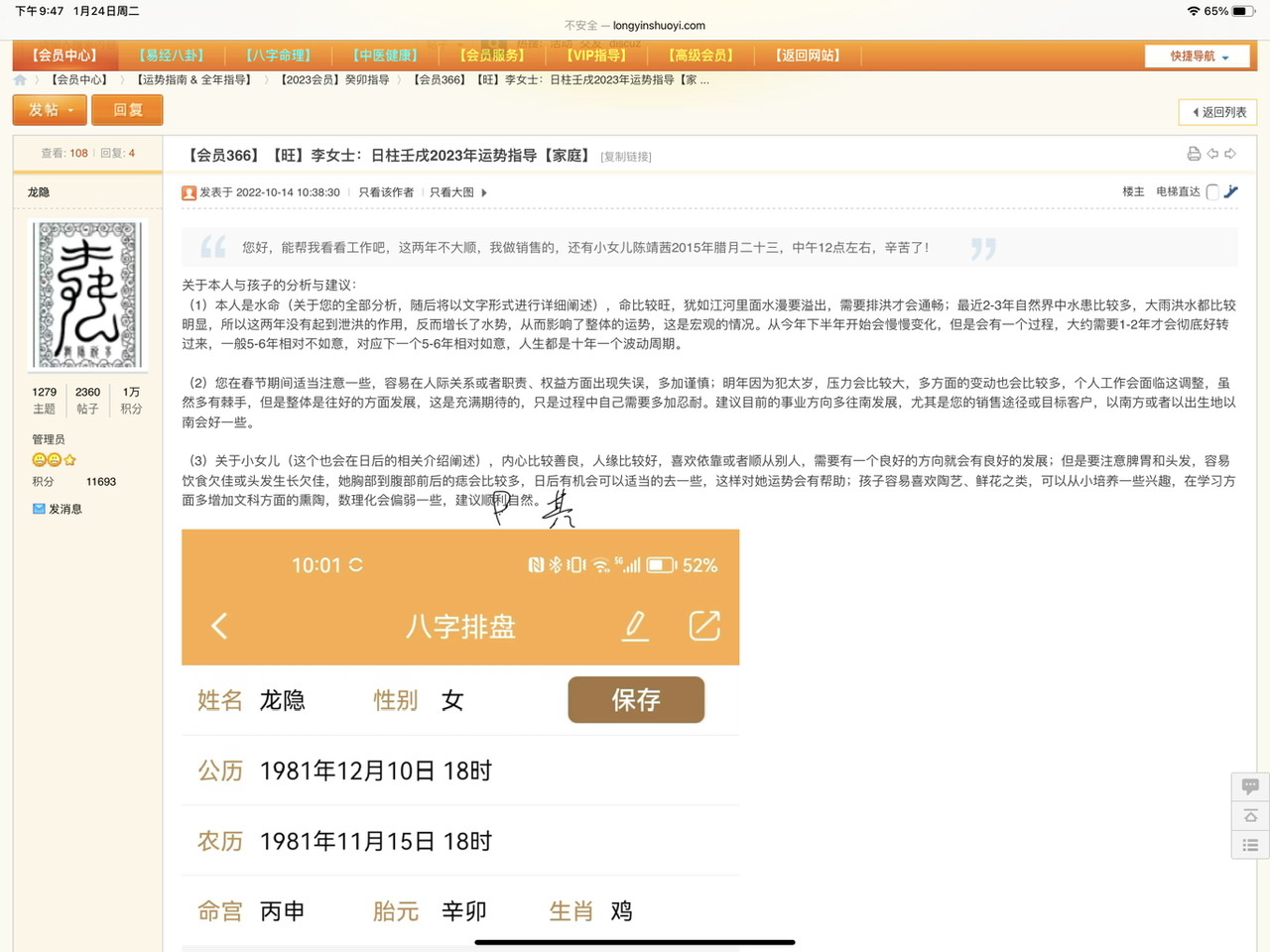Click the 发消息 envelope icon
This screenshot has height=952, width=1270.
pyautogui.click(x=39, y=509)
